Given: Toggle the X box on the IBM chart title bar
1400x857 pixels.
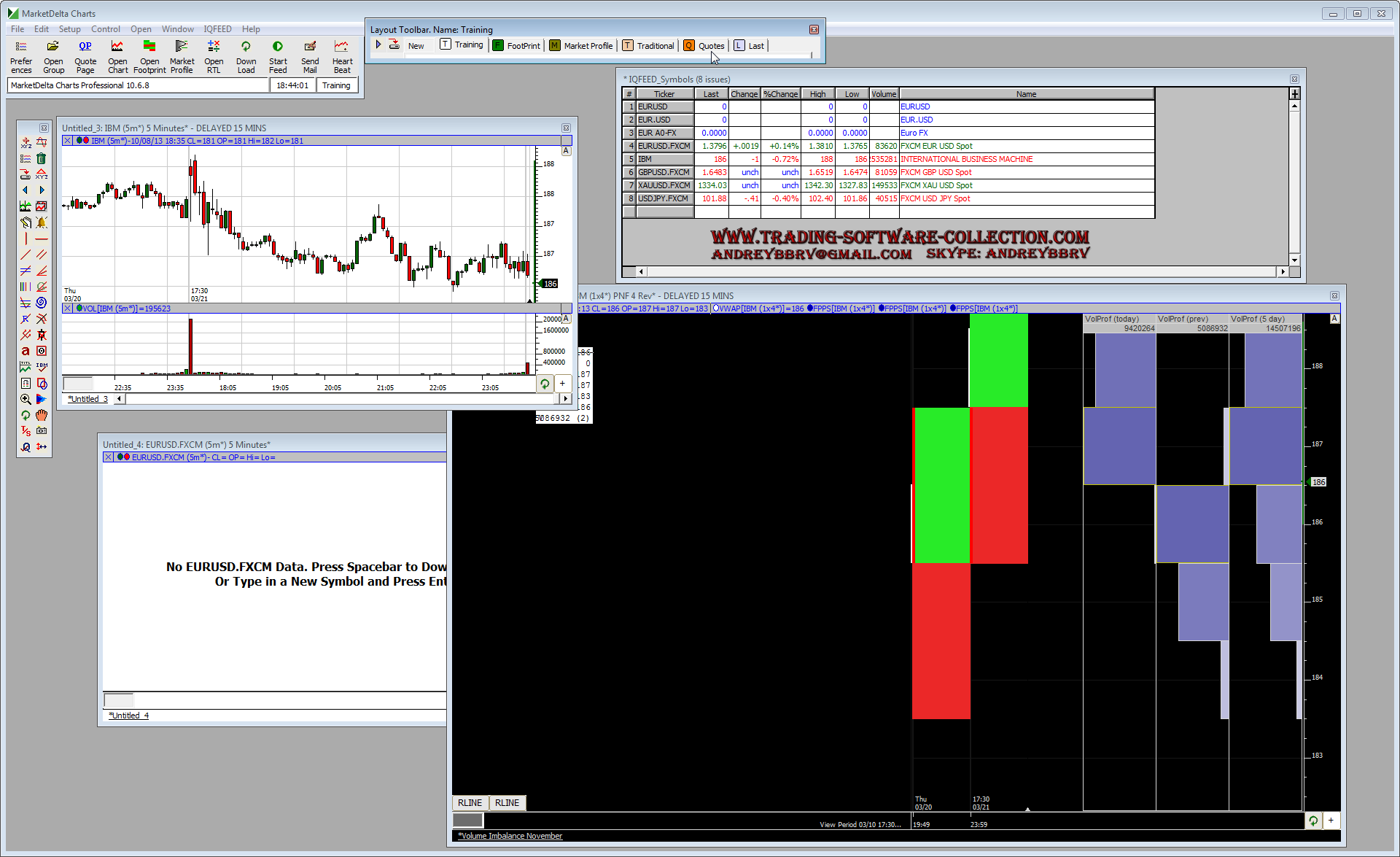Looking at the screenshot, I should [68, 141].
